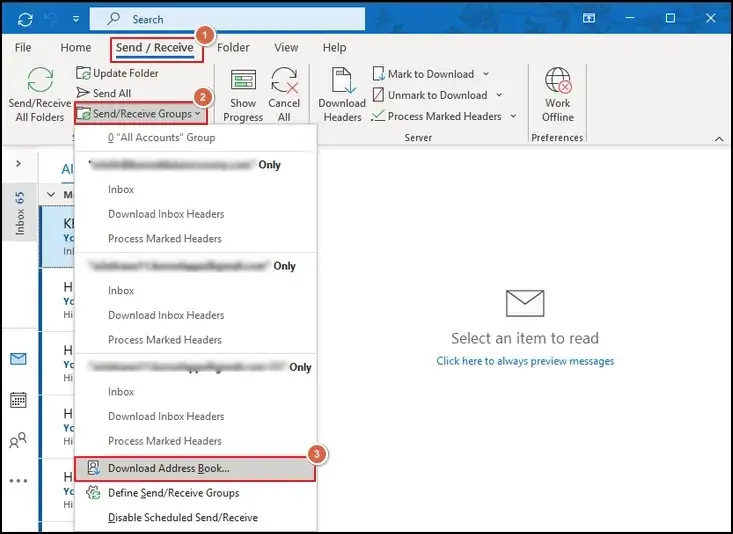Viewport: 733px width, 534px height.
Task: Open the Folder tab
Action: pyautogui.click(x=233, y=47)
